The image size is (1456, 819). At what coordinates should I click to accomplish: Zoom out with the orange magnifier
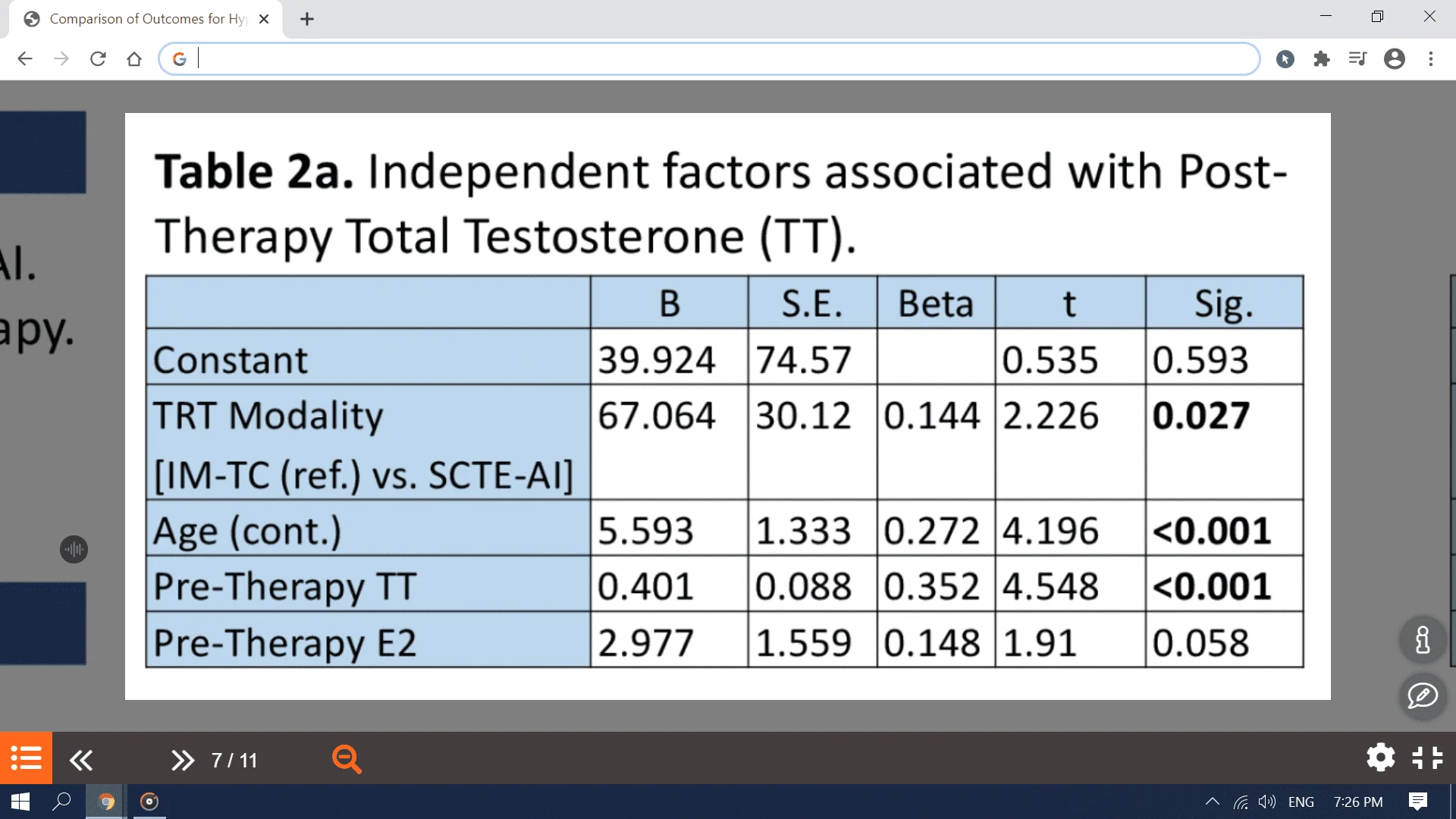[x=347, y=759]
